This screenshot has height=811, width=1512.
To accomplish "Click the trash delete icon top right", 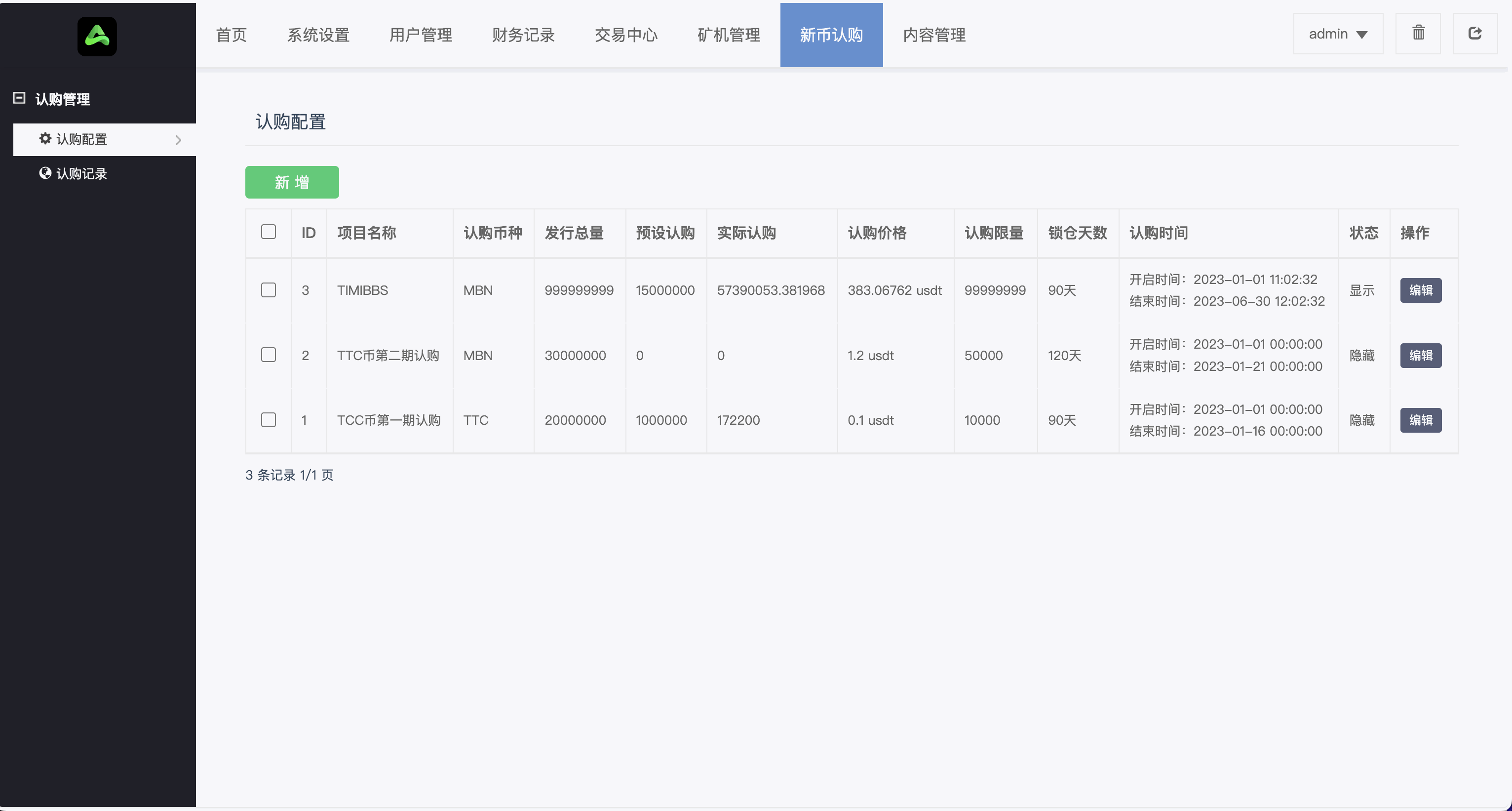I will (1418, 34).
